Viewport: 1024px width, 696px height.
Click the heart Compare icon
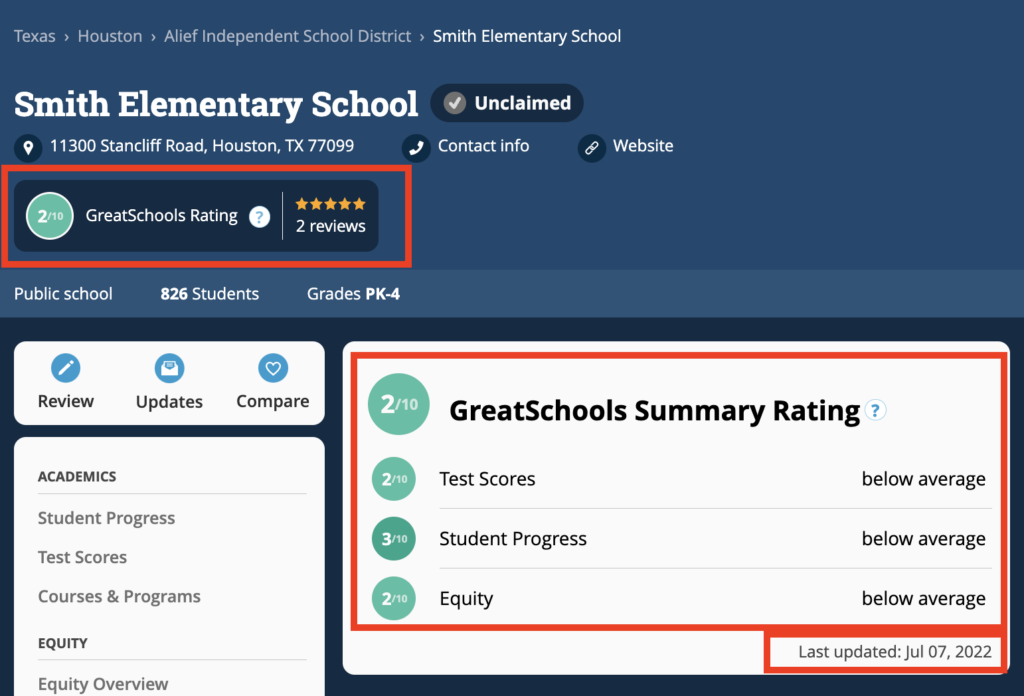(273, 368)
